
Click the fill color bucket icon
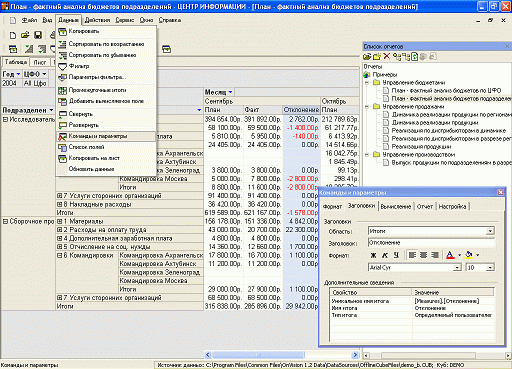coord(469,255)
